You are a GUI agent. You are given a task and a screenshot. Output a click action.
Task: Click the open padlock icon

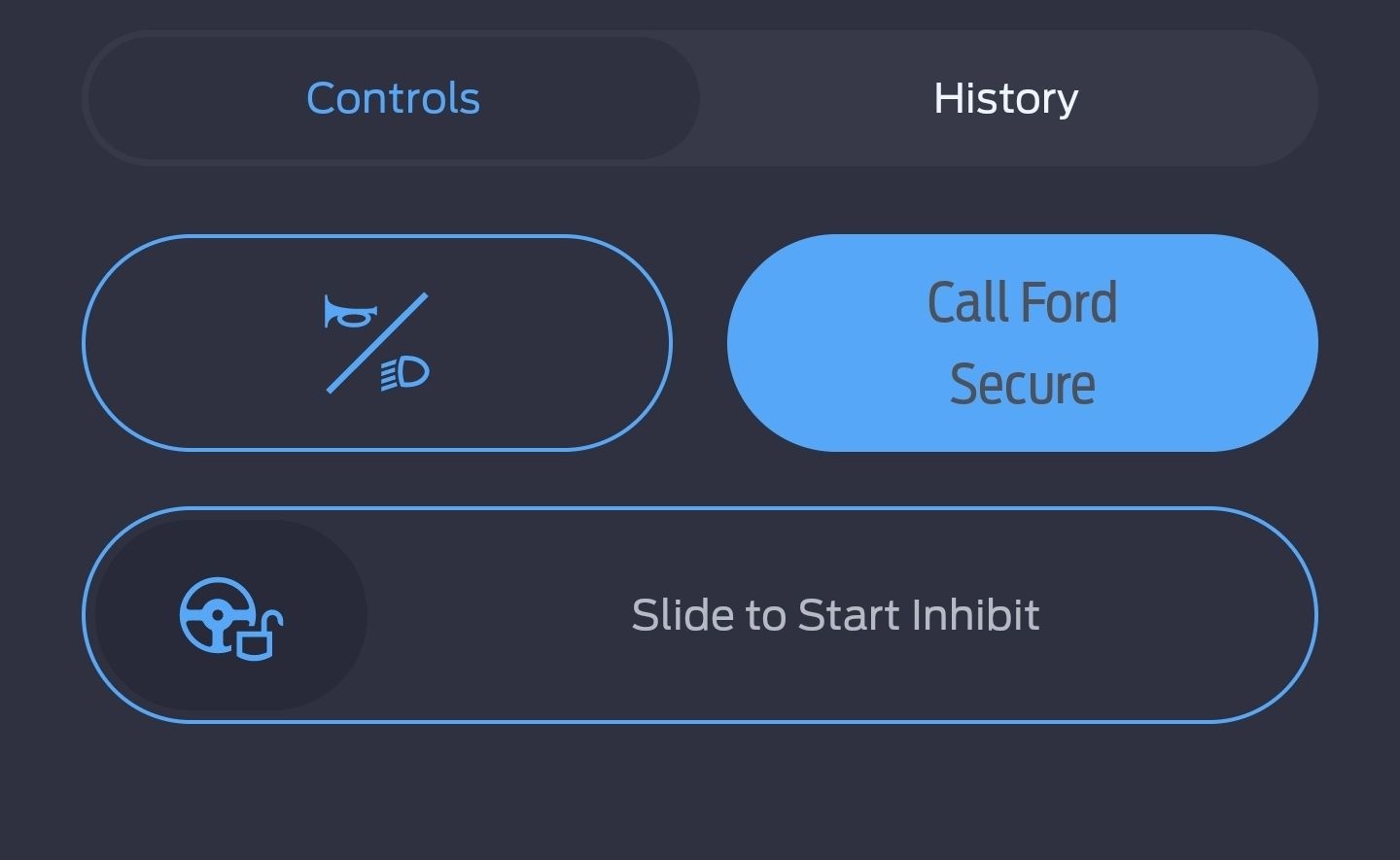pos(260,637)
